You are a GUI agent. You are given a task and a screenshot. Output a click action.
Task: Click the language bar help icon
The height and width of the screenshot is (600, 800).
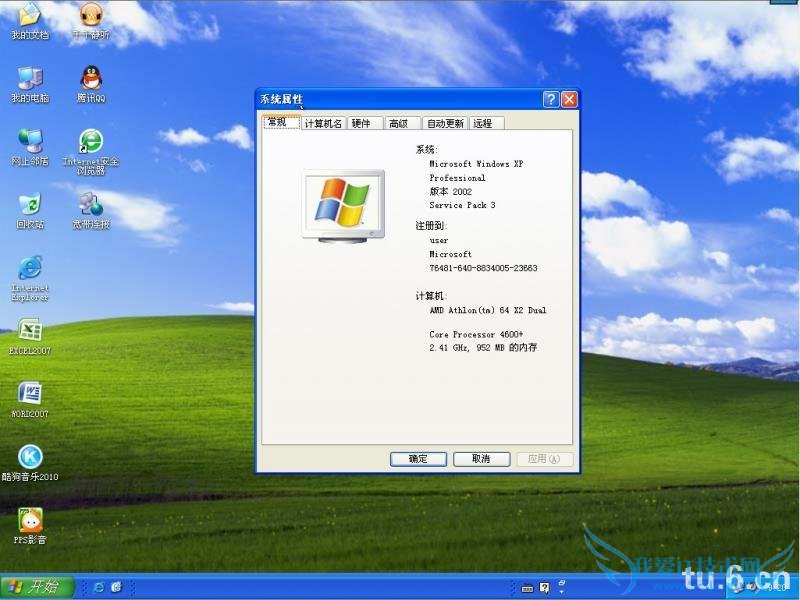click(x=544, y=588)
